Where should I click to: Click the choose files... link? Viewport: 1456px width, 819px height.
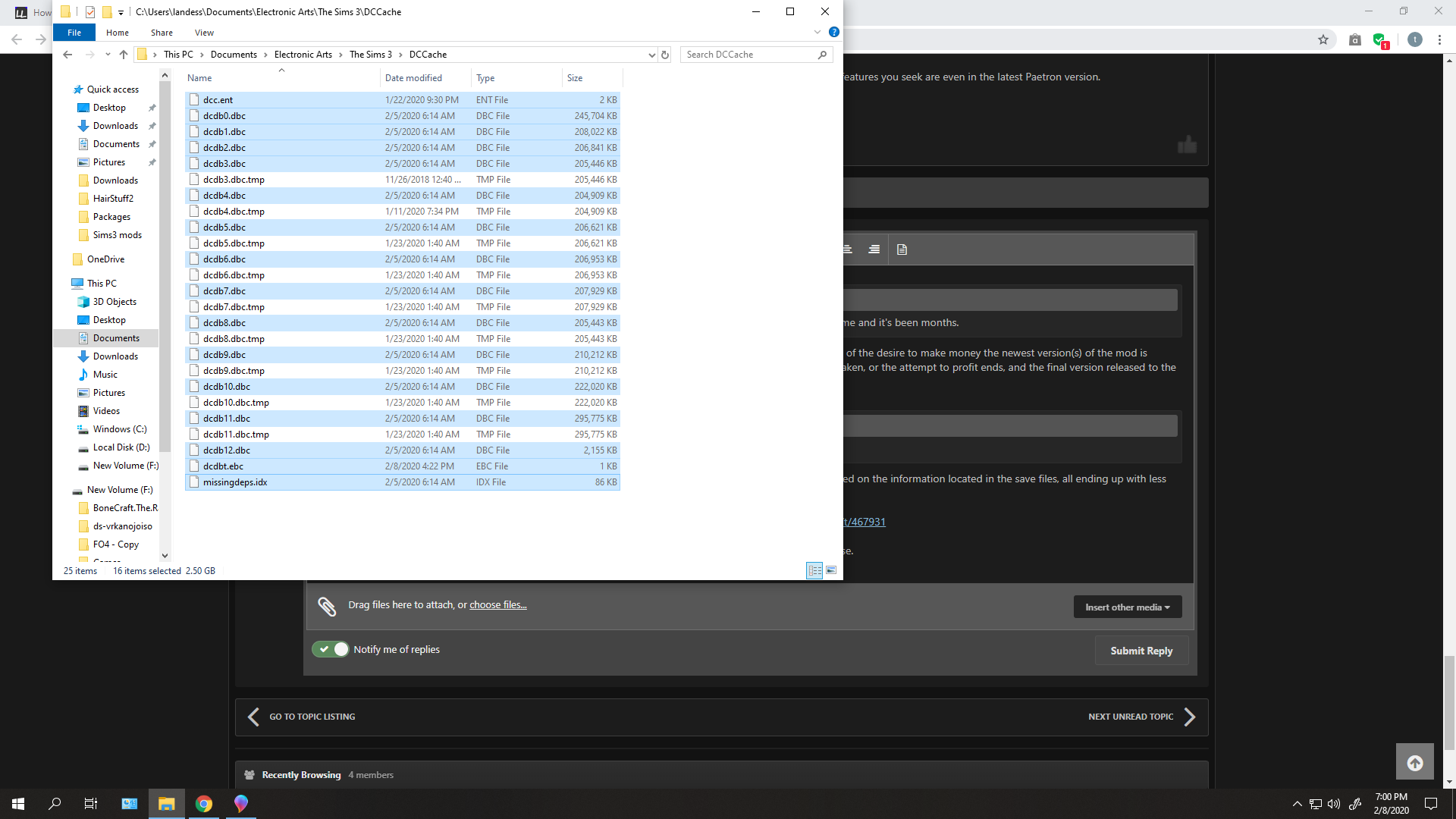497,605
